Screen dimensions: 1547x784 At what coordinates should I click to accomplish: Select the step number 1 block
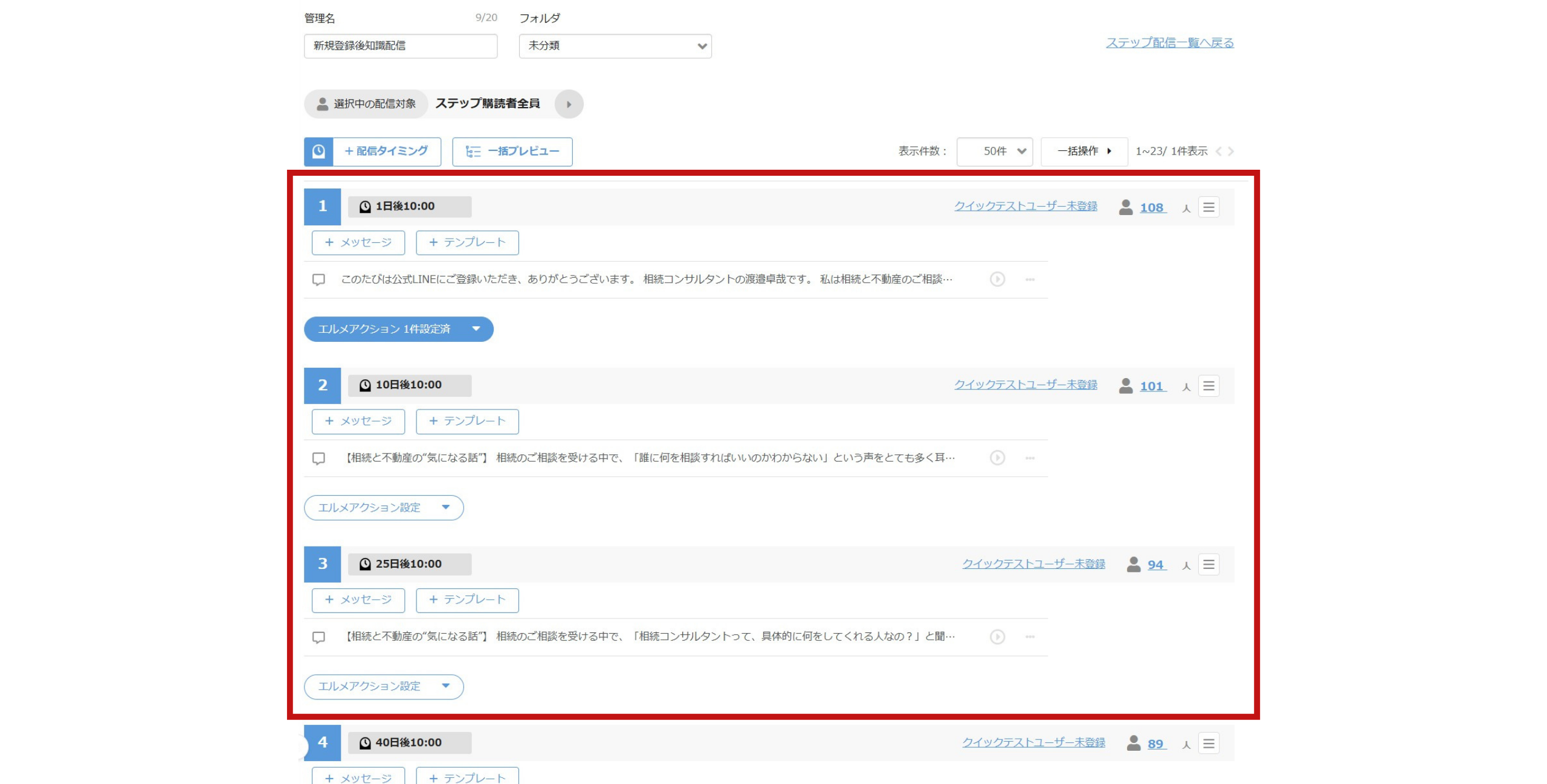pyautogui.click(x=322, y=207)
